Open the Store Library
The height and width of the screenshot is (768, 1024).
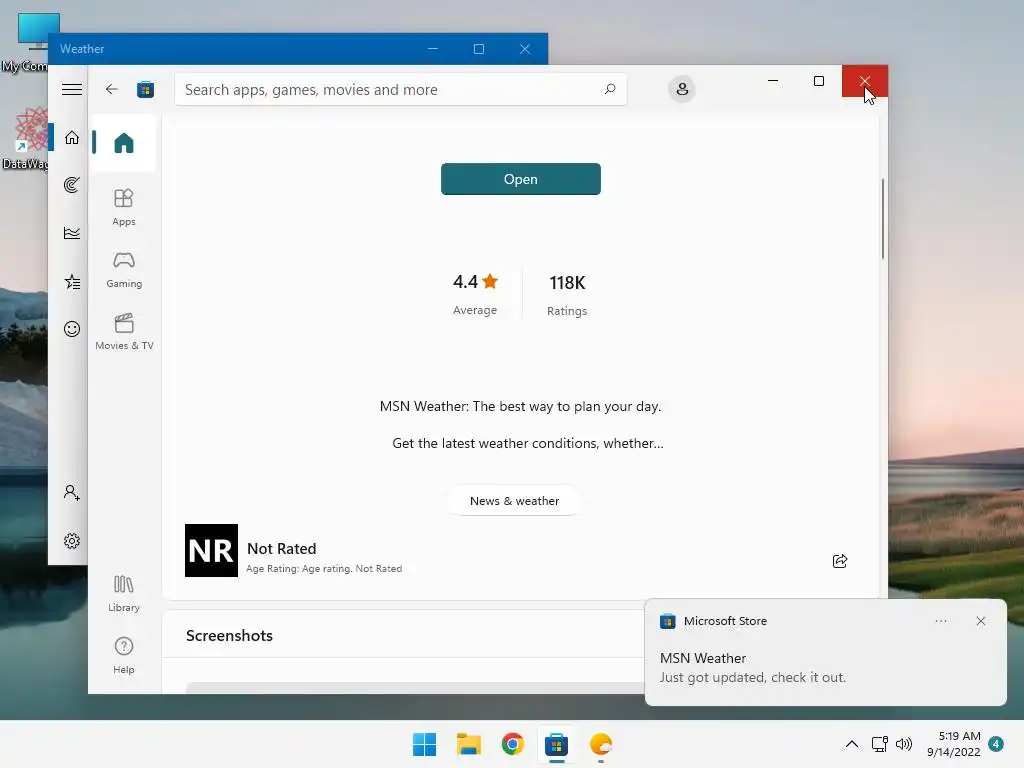point(123,593)
